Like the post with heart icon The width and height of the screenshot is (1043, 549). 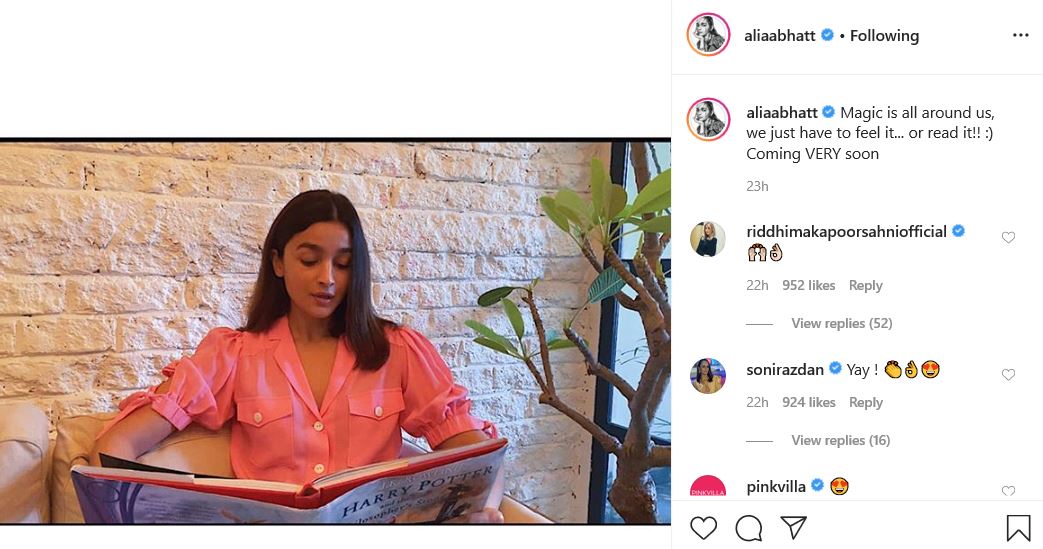coord(703,528)
